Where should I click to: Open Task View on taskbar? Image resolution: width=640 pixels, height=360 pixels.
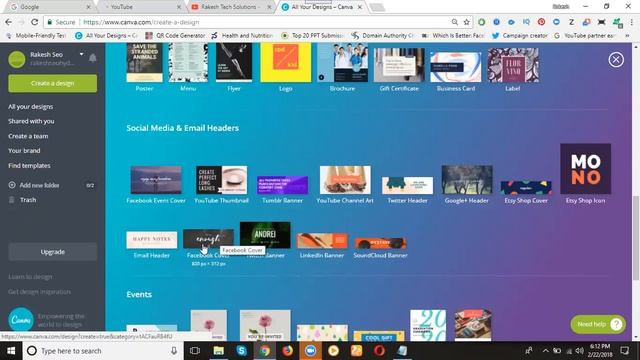coord(195,351)
